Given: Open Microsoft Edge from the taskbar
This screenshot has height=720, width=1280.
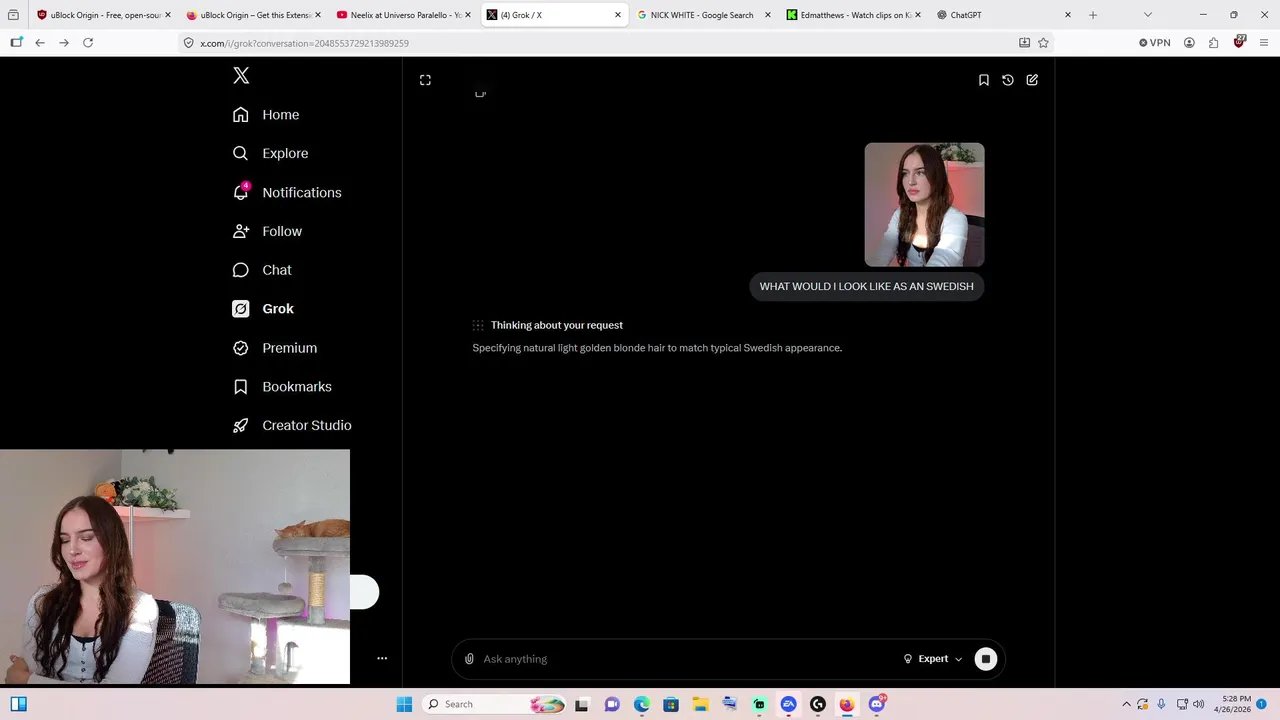Looking at the screenshot, I should (x=641, y=704).
